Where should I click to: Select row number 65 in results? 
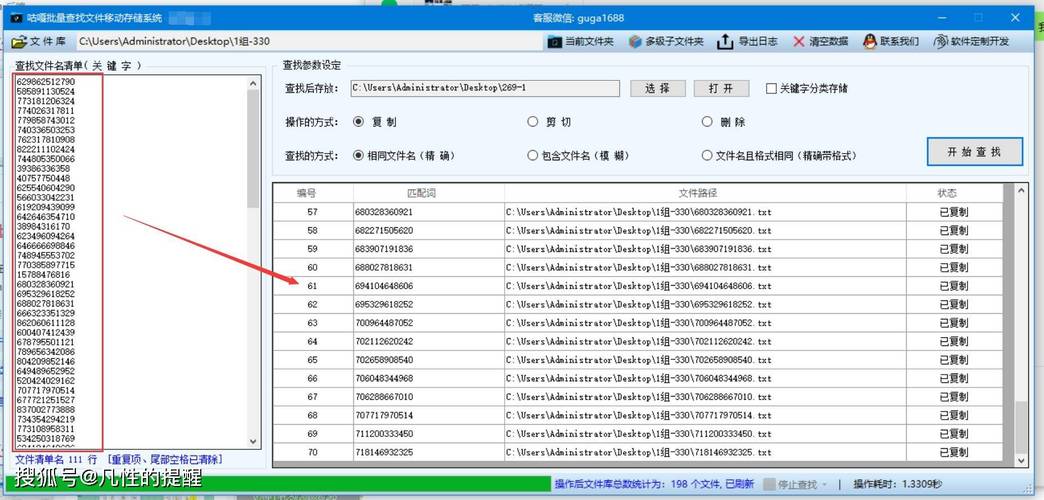(x=312, y=360)
